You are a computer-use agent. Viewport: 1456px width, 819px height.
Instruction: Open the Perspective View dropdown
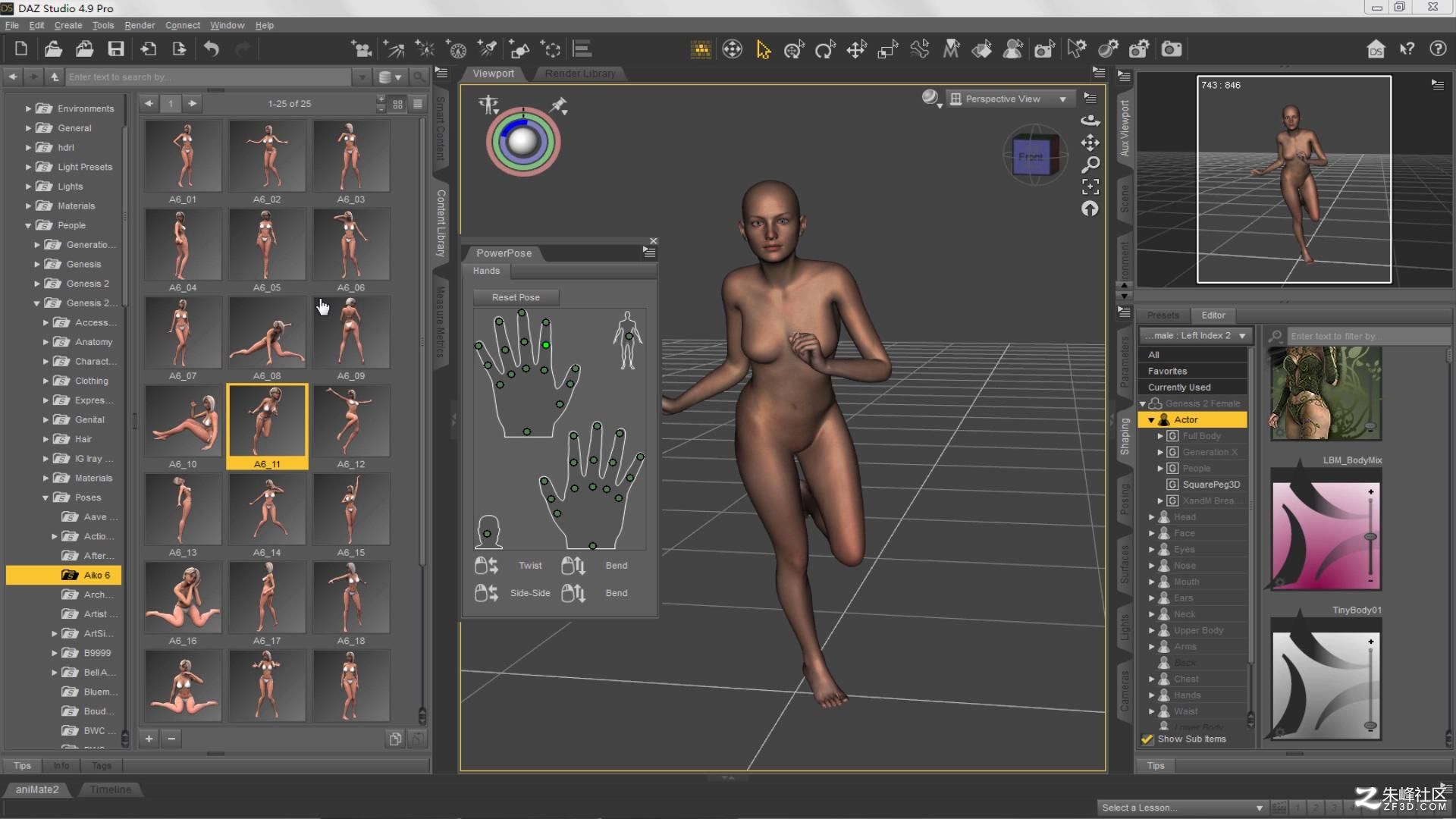1009,99
